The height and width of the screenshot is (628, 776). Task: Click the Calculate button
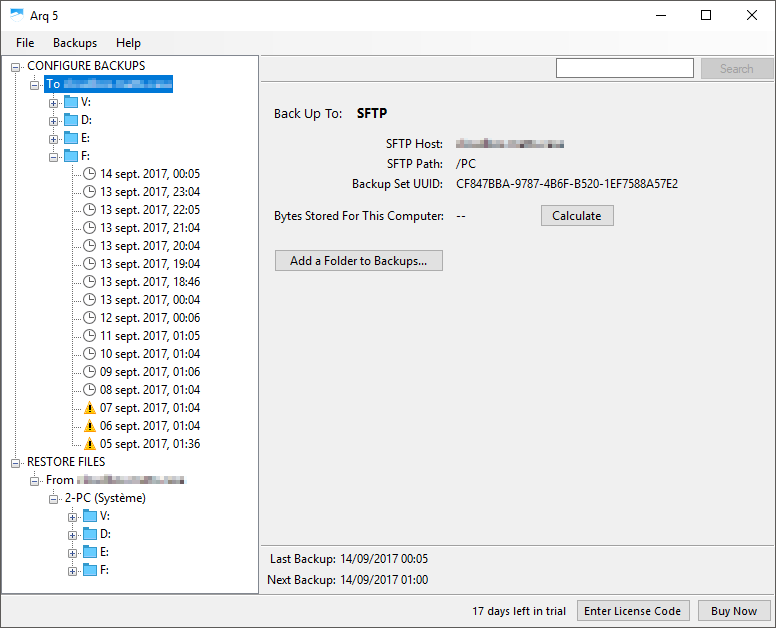pyautogui.click(x=577, y=216)
